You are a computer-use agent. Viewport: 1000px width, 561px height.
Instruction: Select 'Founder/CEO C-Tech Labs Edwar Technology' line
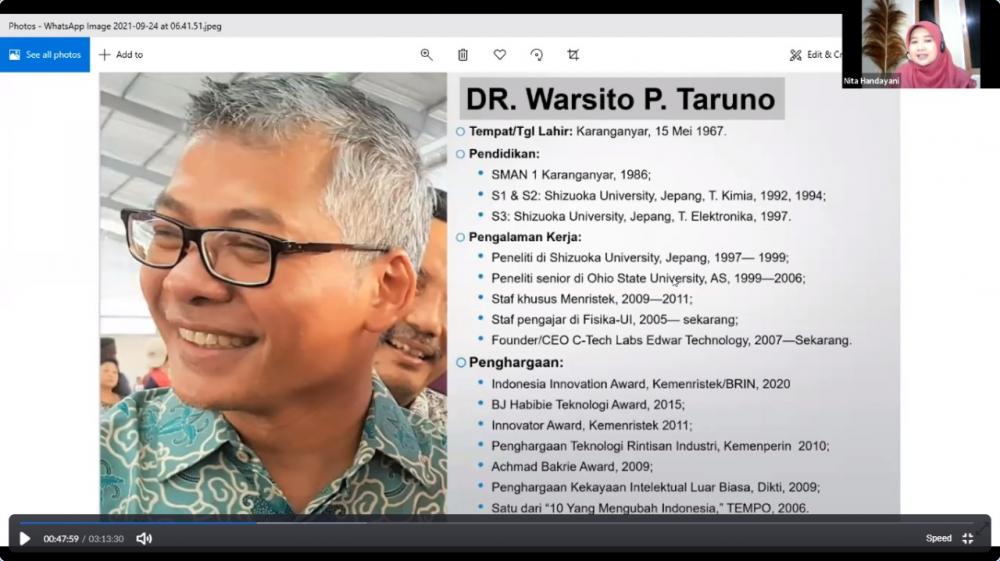tap(671, 340)
